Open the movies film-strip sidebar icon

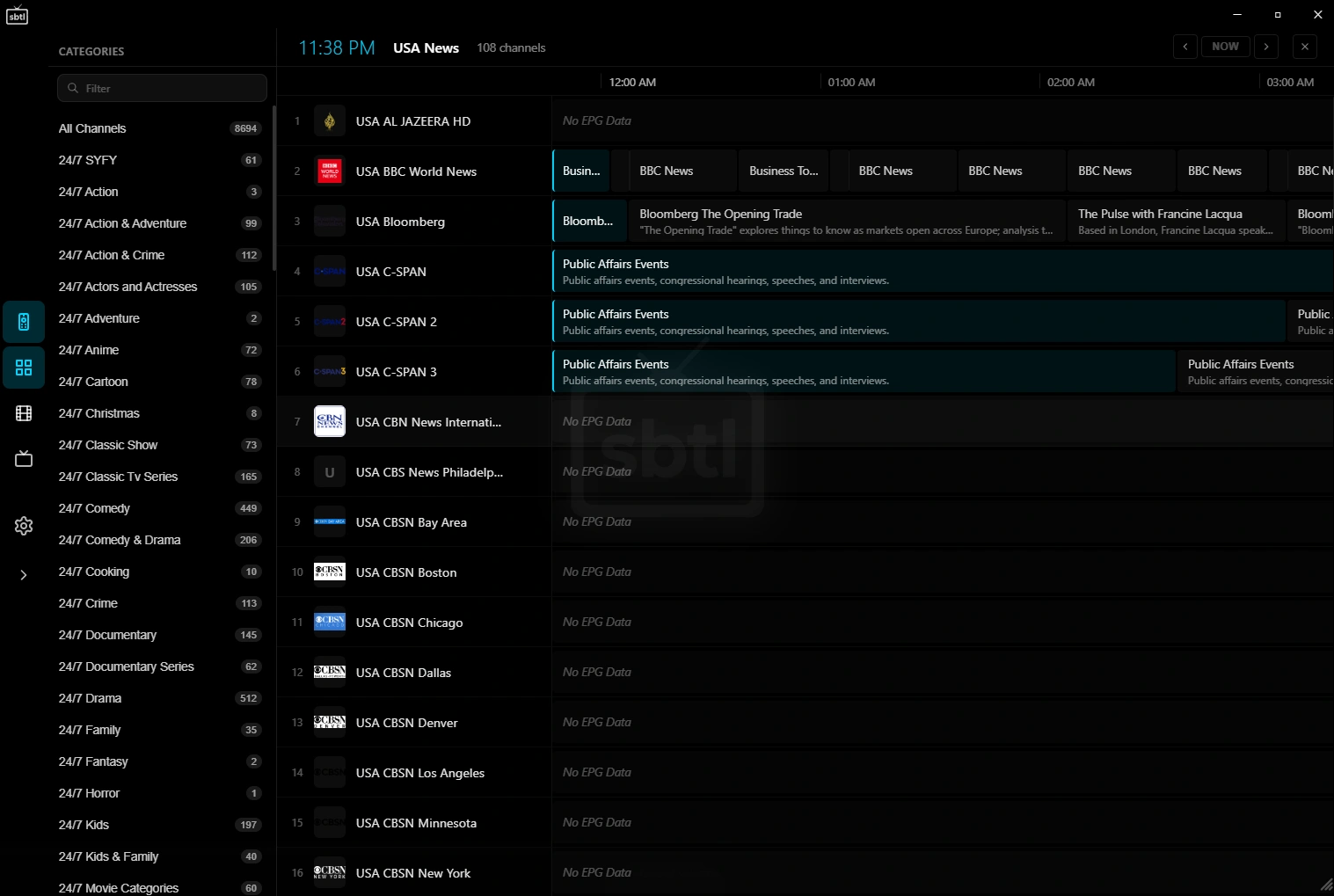click(24, 413)
